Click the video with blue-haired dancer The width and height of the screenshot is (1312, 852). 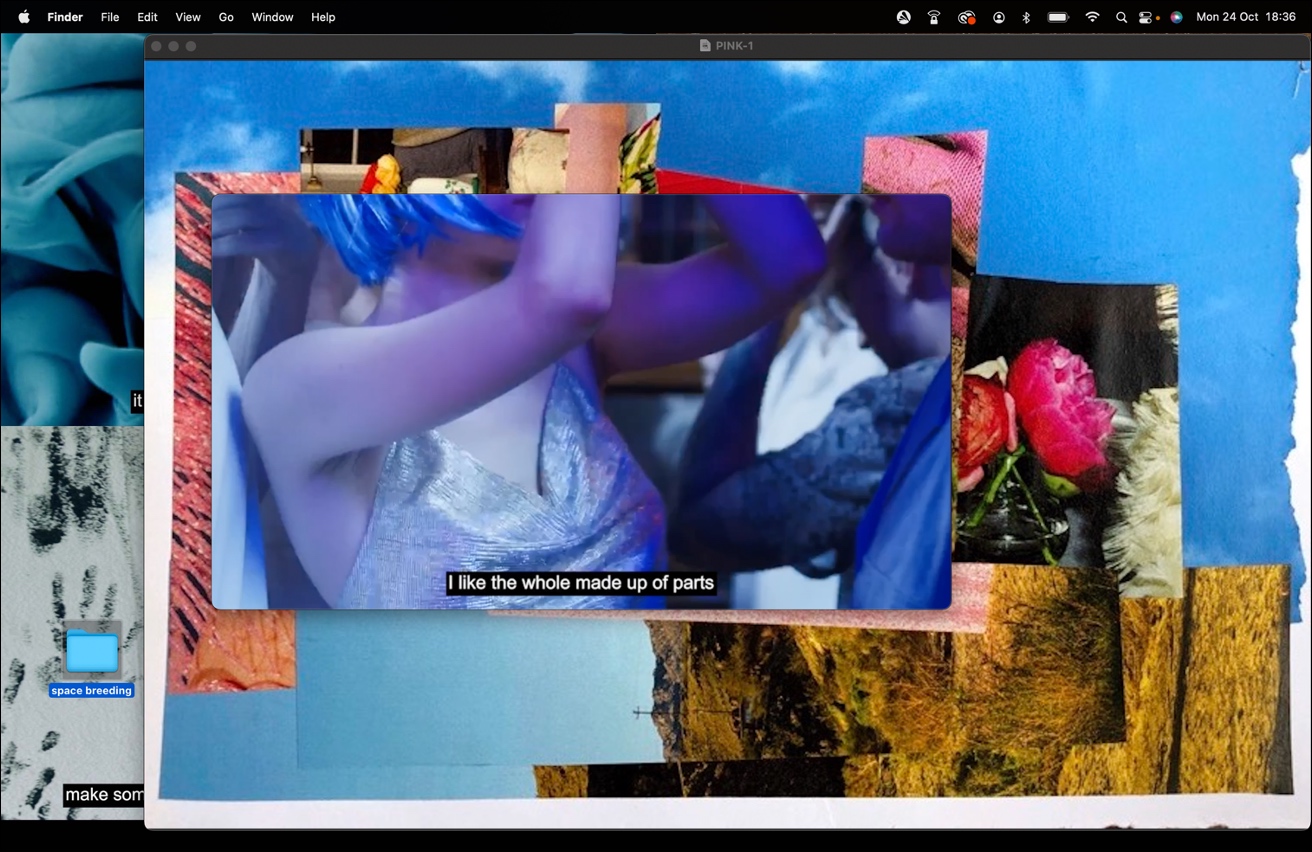pyautogui.click(x=580, y=400)
